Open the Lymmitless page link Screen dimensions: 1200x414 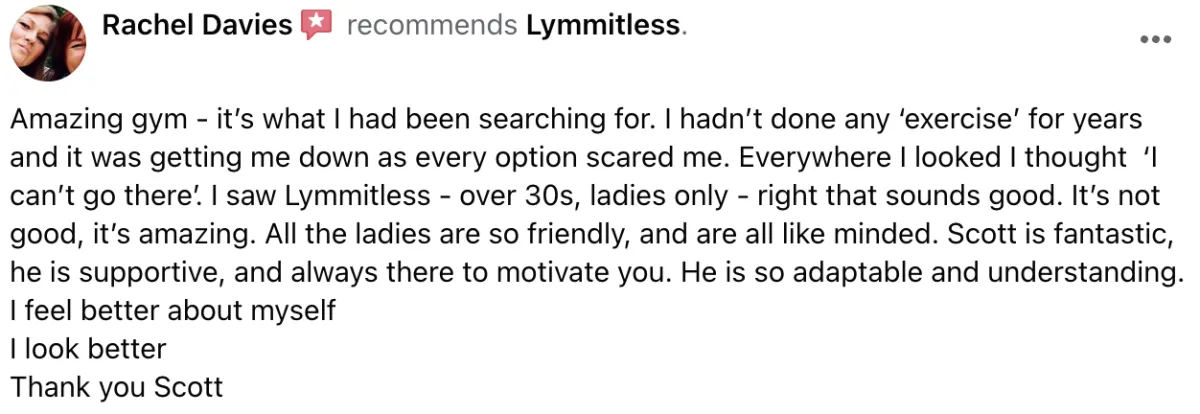(x=602, y=25)
